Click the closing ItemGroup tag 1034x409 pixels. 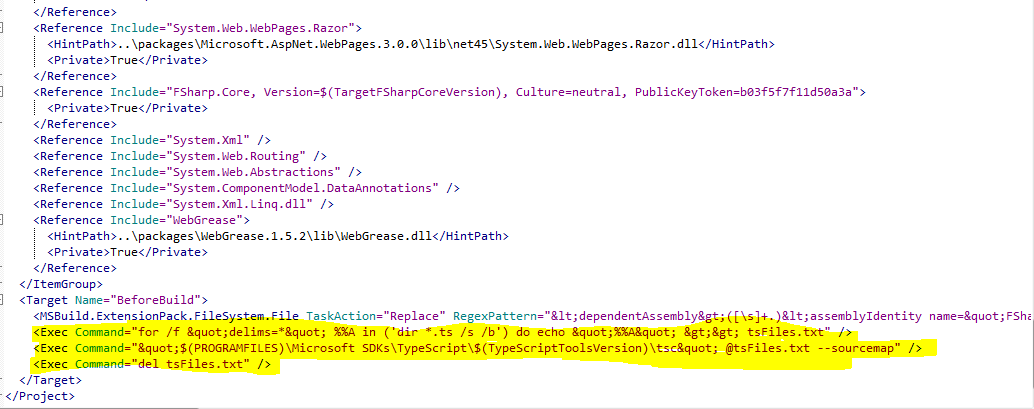tap(62, 284)
